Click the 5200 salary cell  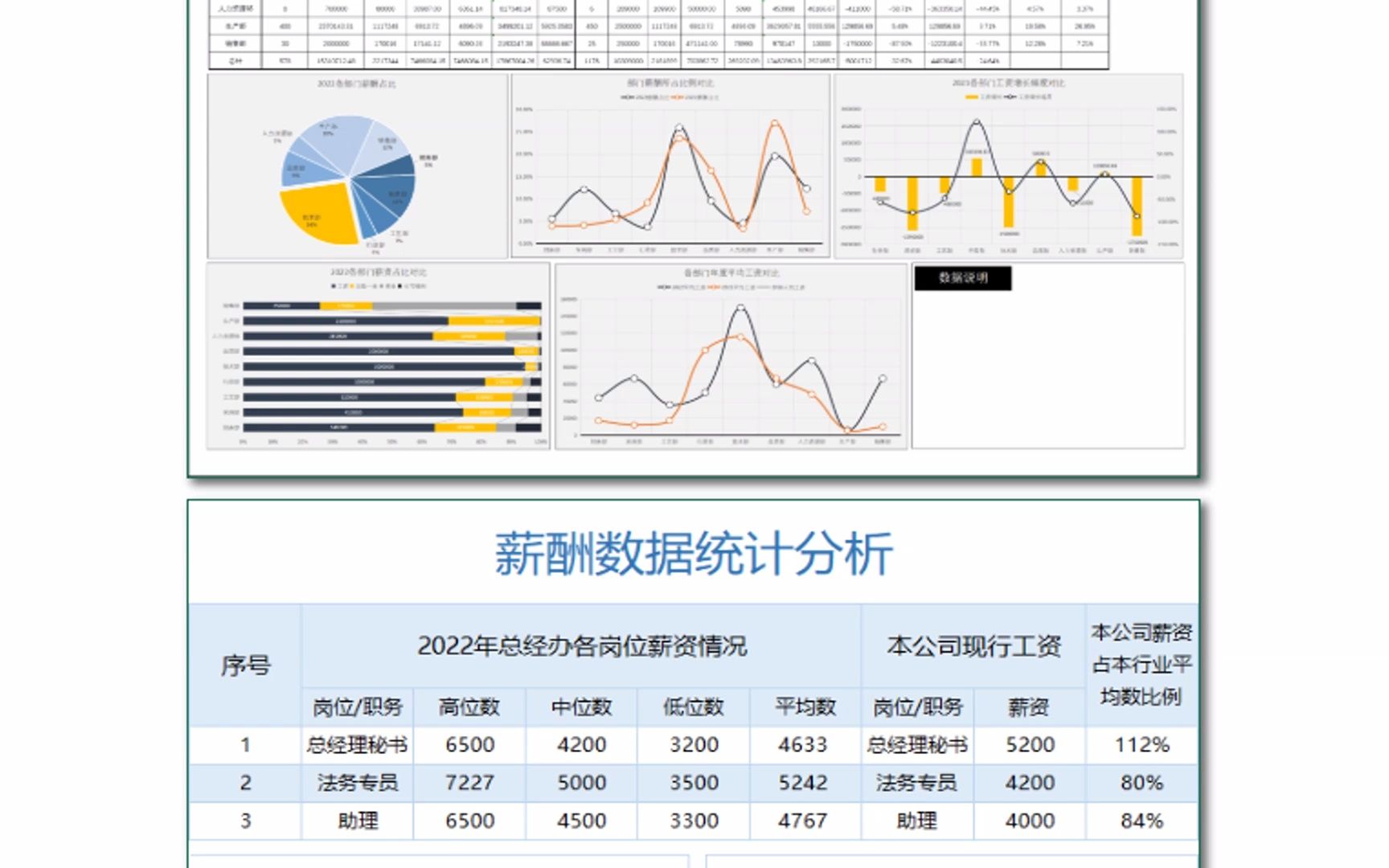(1030, 745)
